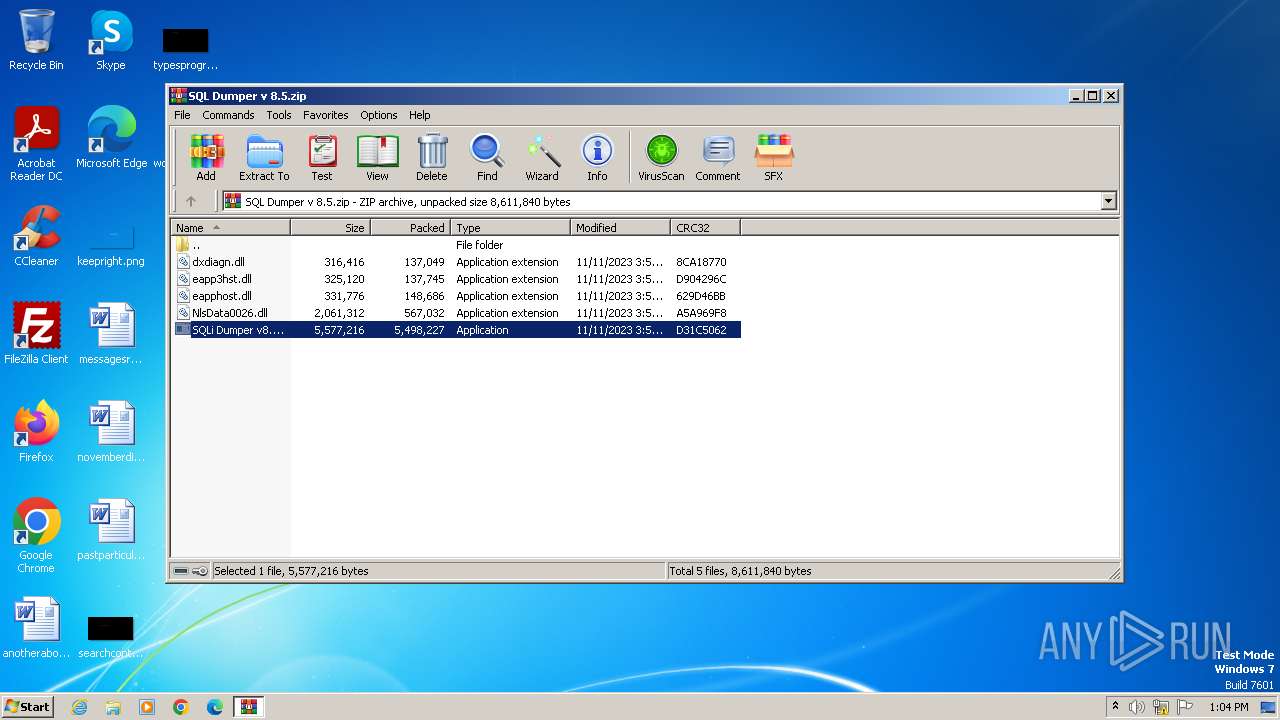Image resolution: width=1280 pixels, height=720 pixels.
Task: Open messagesr... Word document on desktop
Action: click(111, 334)
